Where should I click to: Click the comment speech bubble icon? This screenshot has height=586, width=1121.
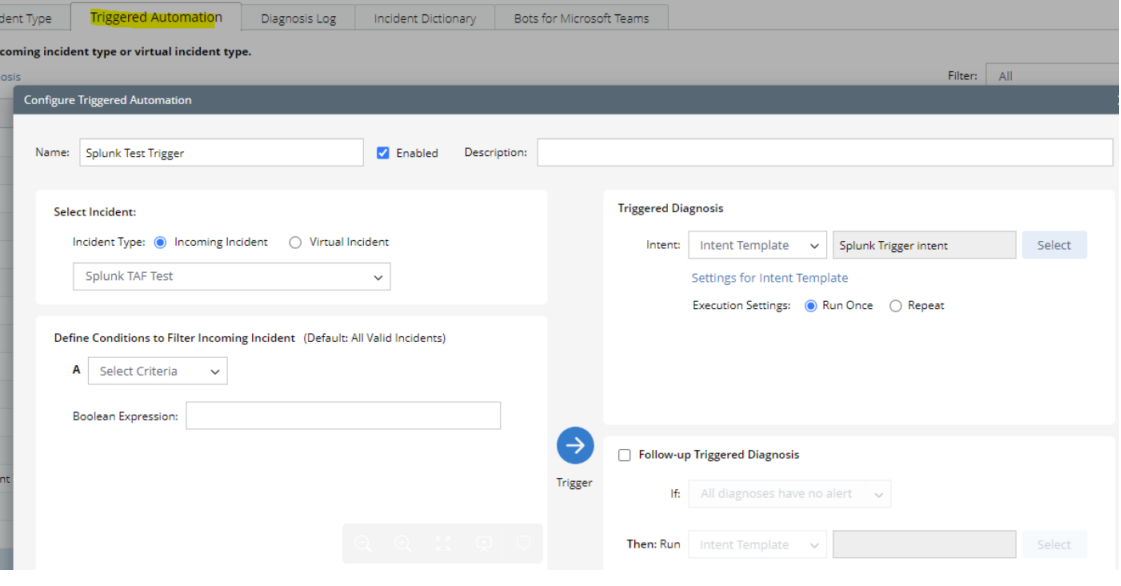523,543
